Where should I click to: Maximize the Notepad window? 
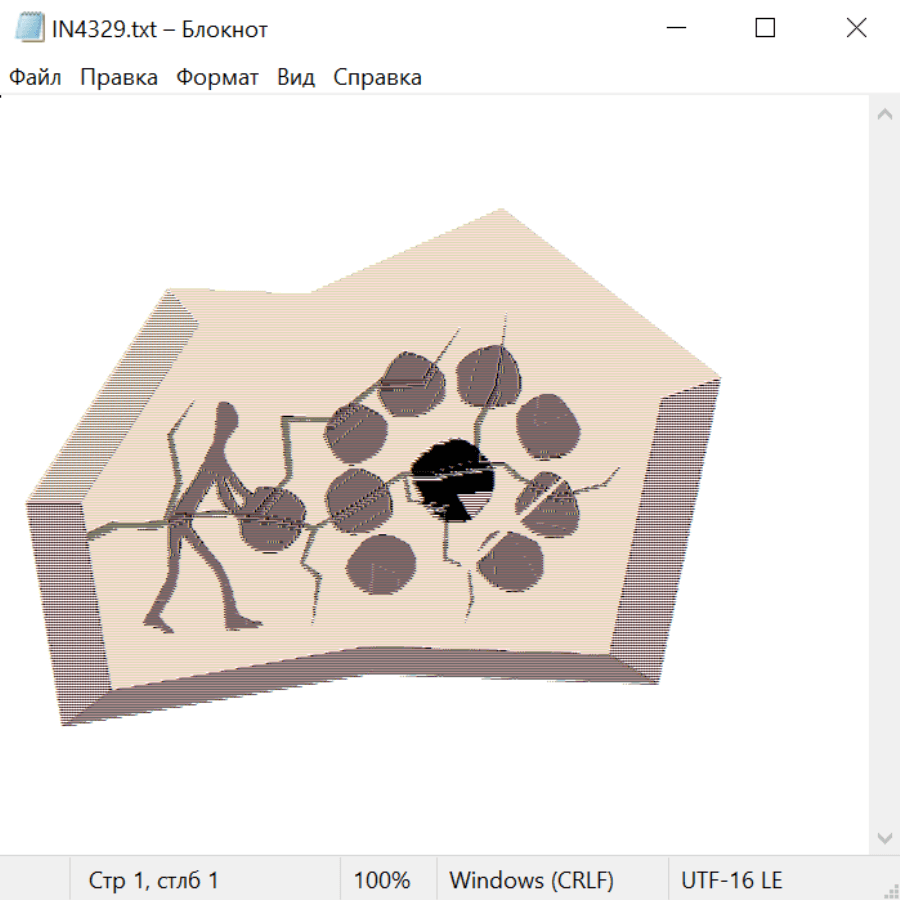click(765, 29)
